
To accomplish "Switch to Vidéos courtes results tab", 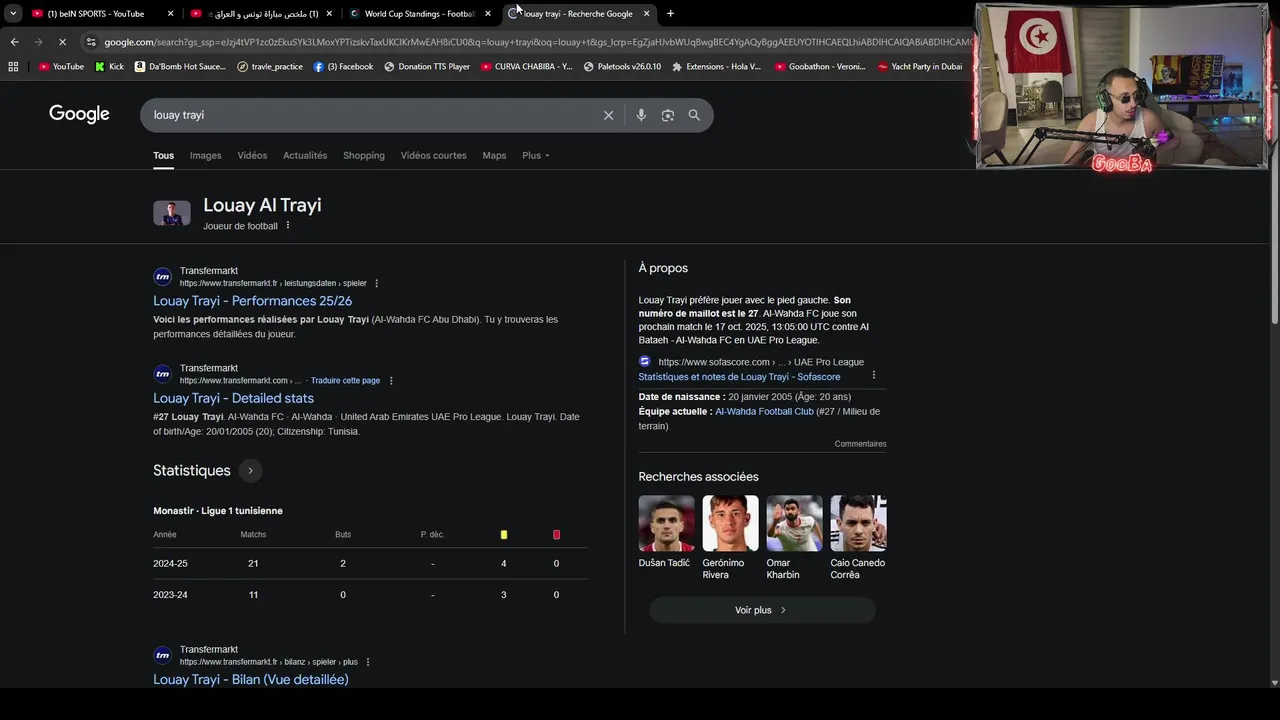I will [433, 155].
